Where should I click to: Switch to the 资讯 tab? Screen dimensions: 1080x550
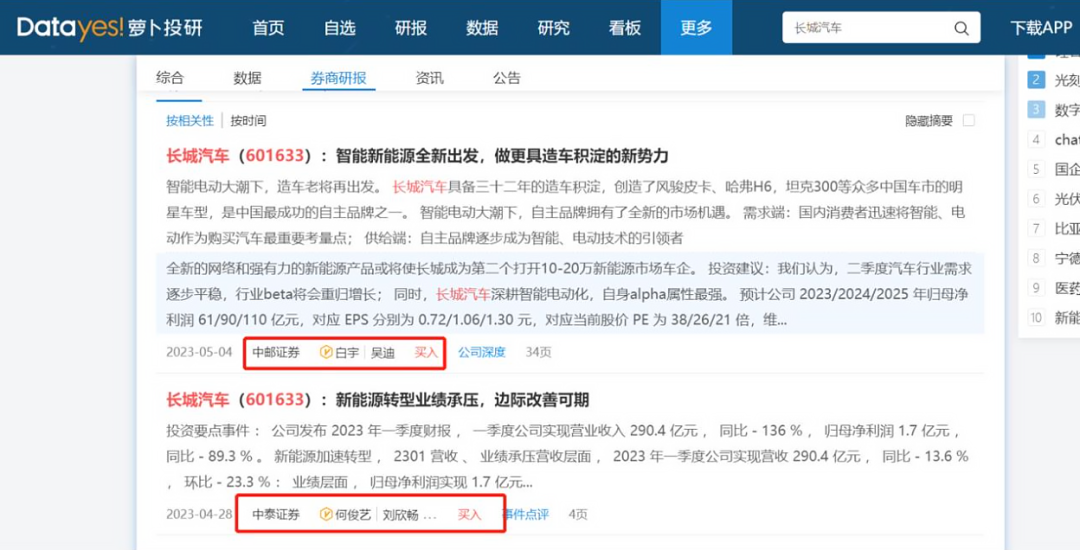coord(430,78)
